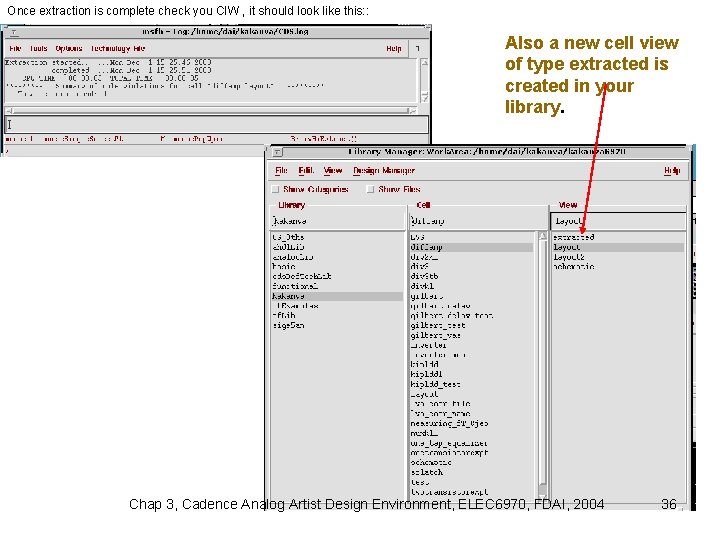Select the basic library
The height and width of the screenshot is (540, 720).
click(x=284, y=266)
